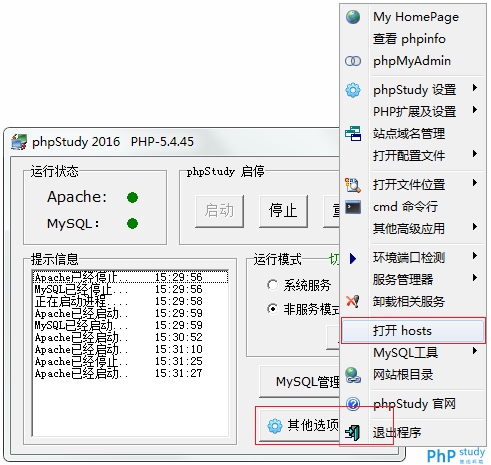
Task: Select 系统服务 run mode radio button
Action: click(x=272, y=285)
